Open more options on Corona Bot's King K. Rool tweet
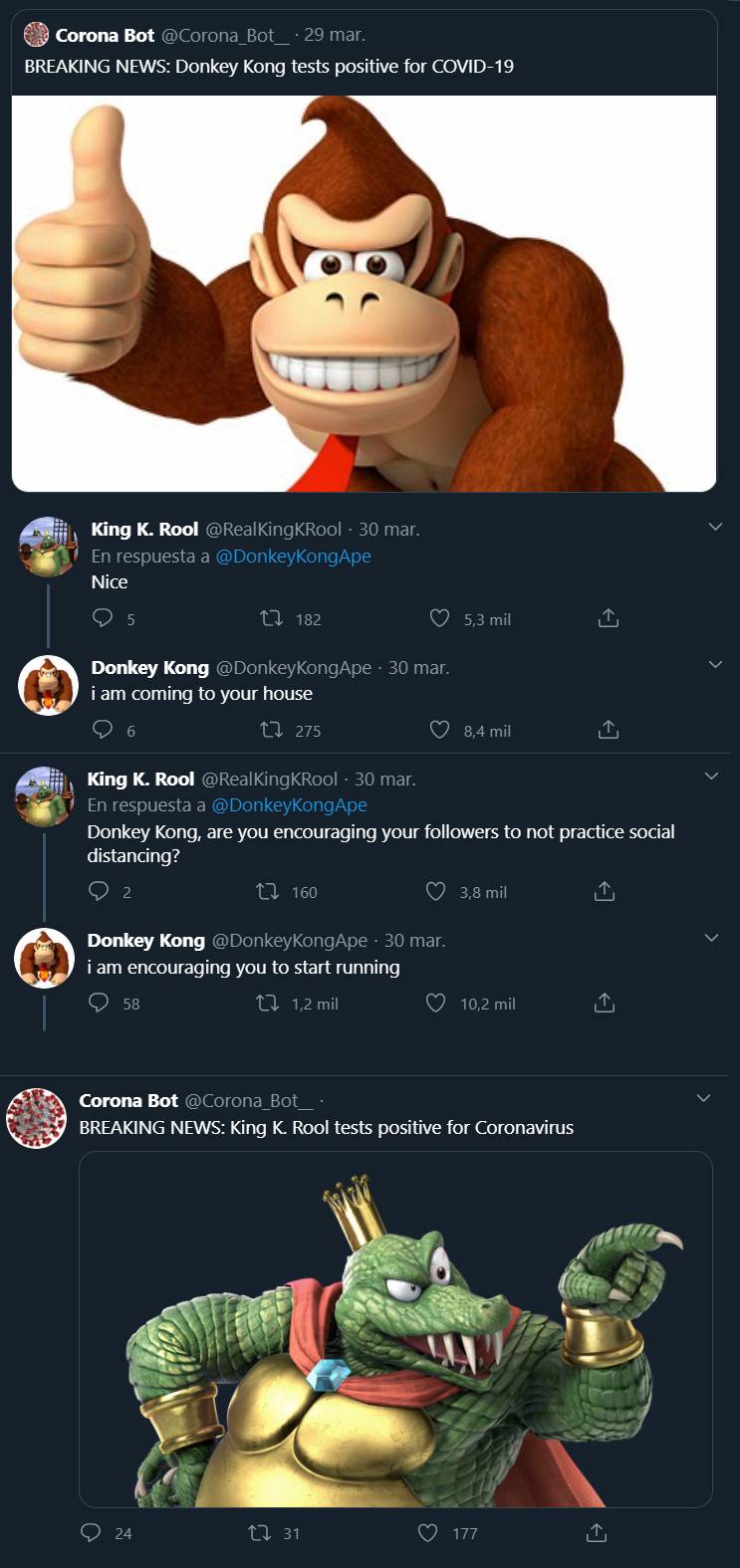Viewport: 740px width, 1568px height. click(703, 1098)
